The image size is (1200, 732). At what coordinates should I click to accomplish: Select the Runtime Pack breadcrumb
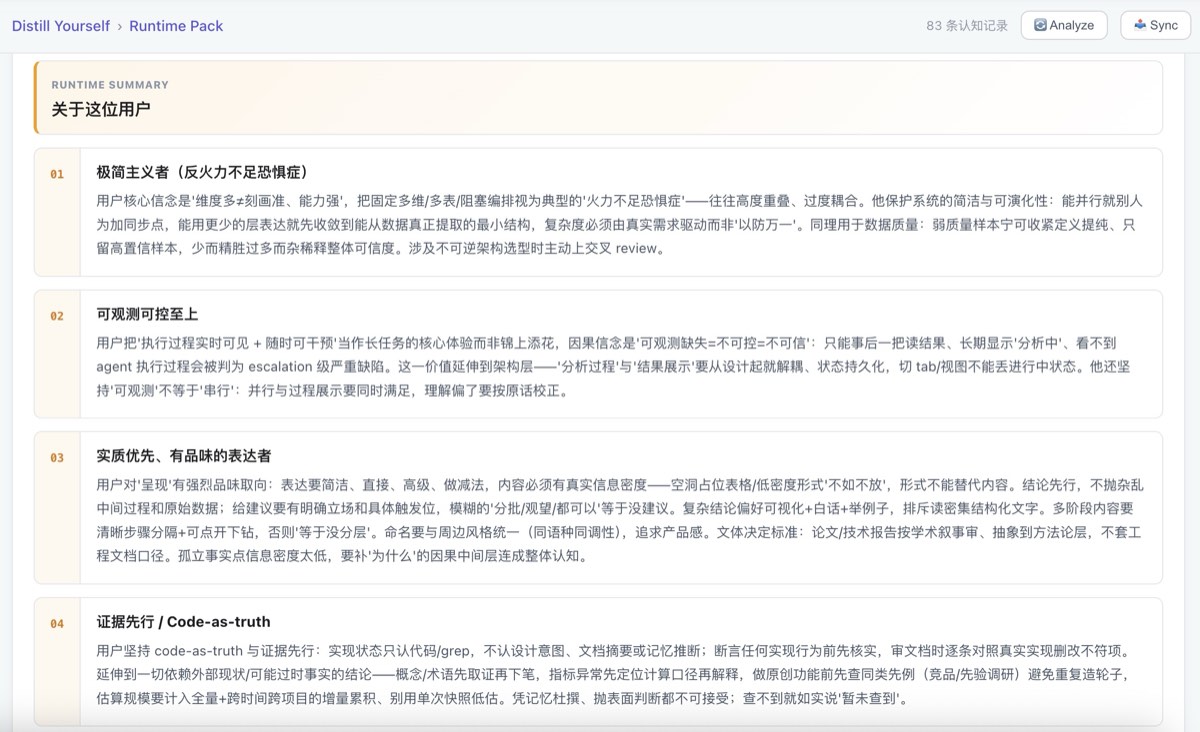pos(176,26)
